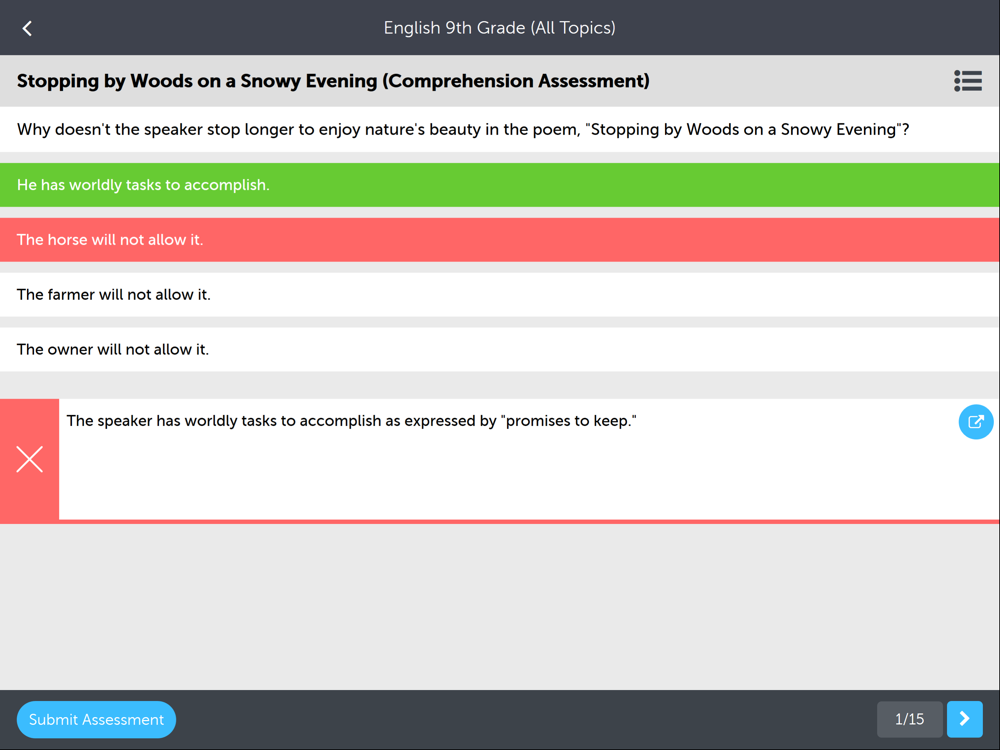
Task: Submit Assessment button at the bottom
Action: pyautogui.click(x=96, y=719)
